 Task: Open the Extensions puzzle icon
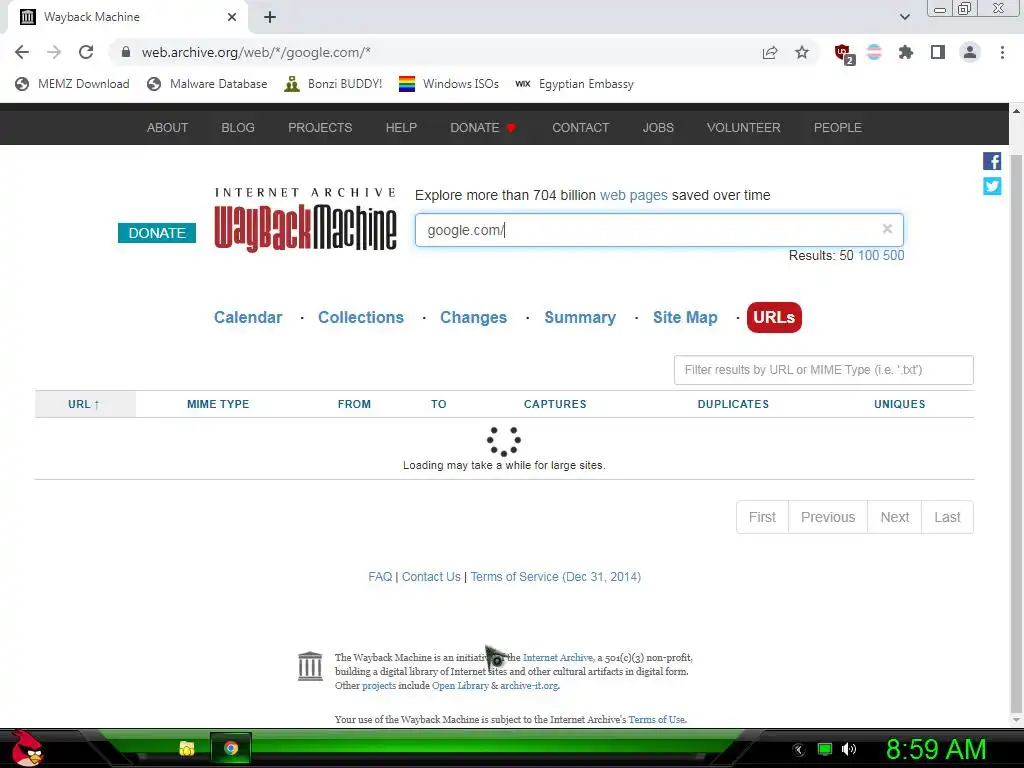906,52
